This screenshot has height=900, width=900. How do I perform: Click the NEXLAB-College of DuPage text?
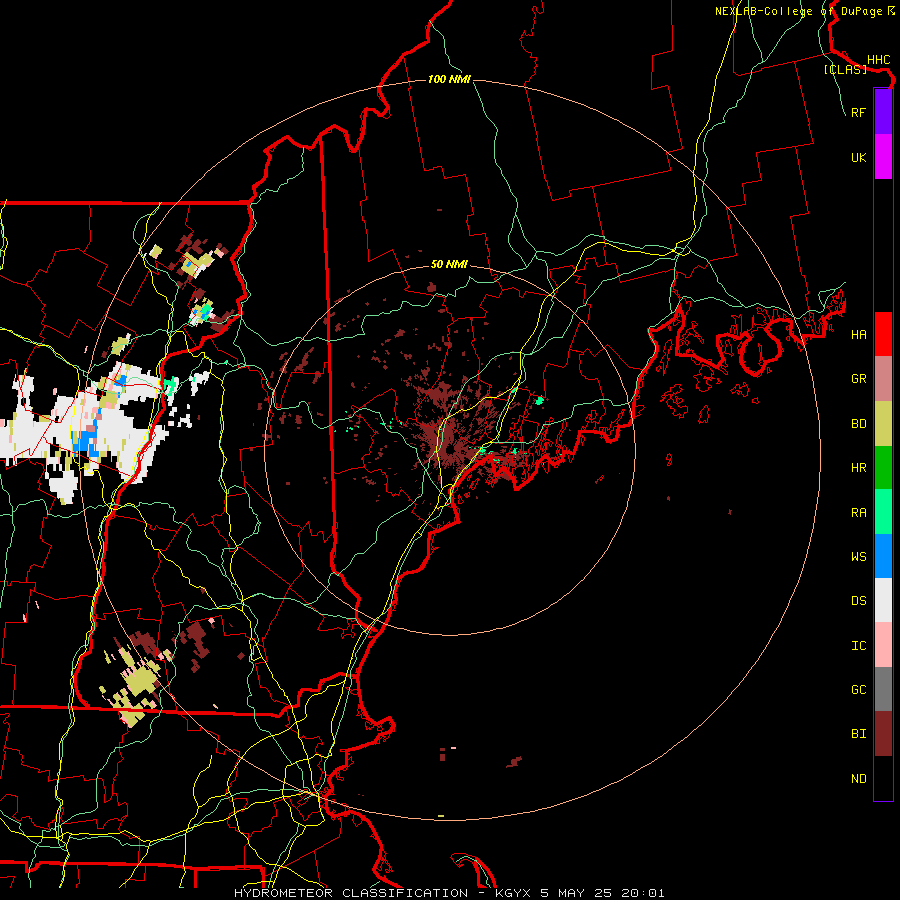tap(800, 11)
